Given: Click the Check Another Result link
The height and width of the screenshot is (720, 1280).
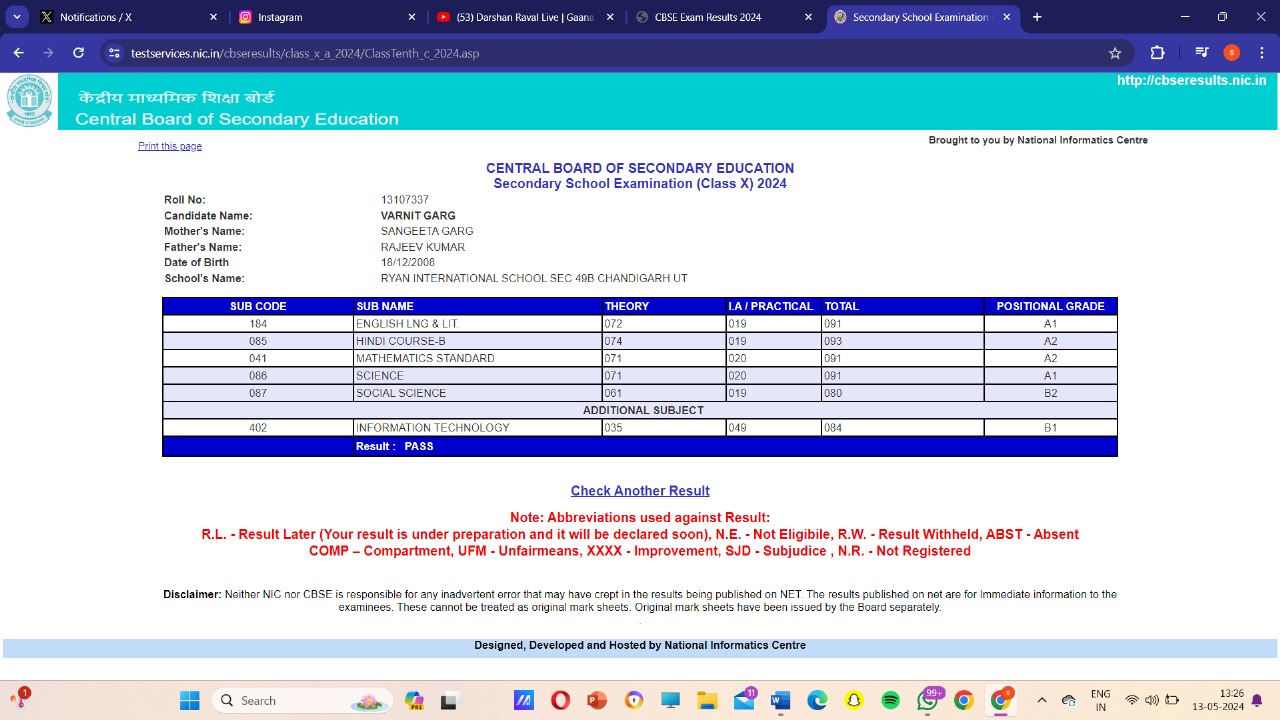Looking at the screenshot, I should click(640, 491).
